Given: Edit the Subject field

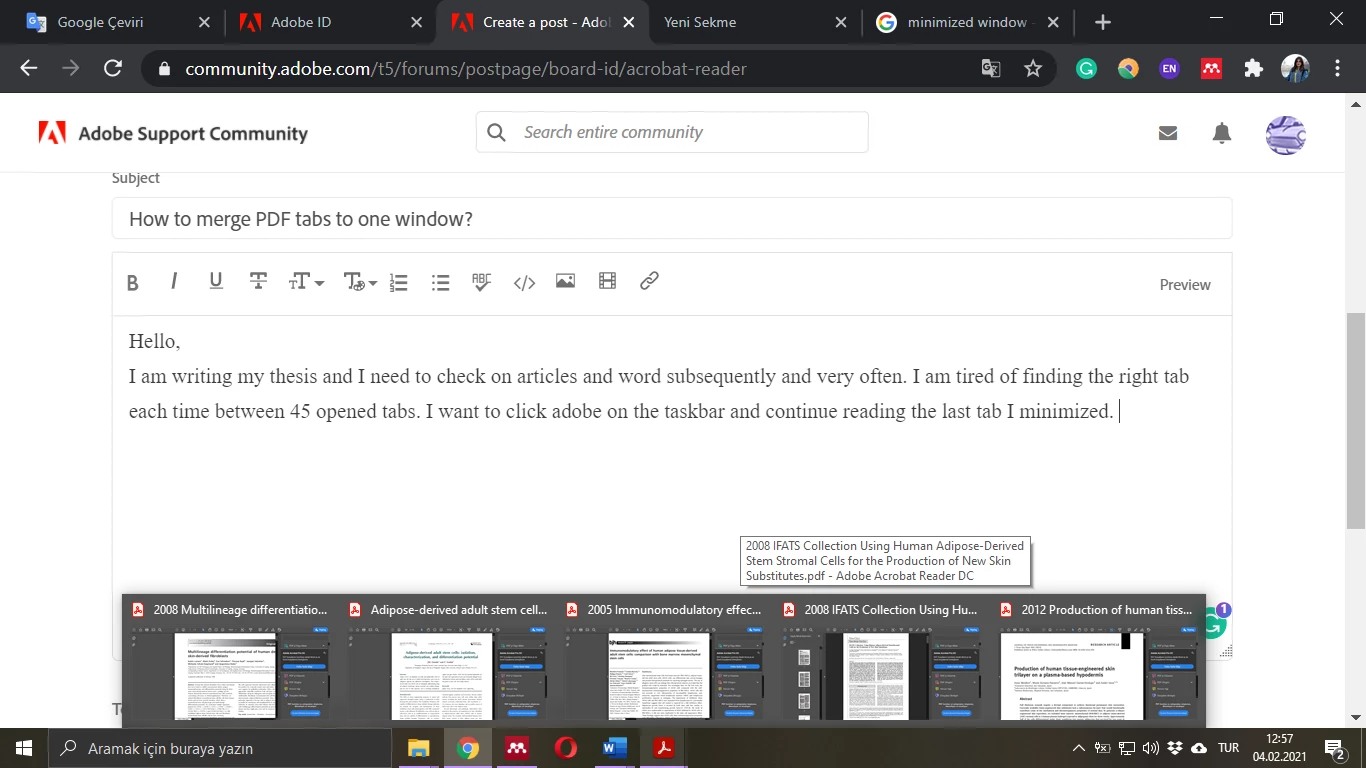Looking at the screenshot, I should tap(672, 218).
